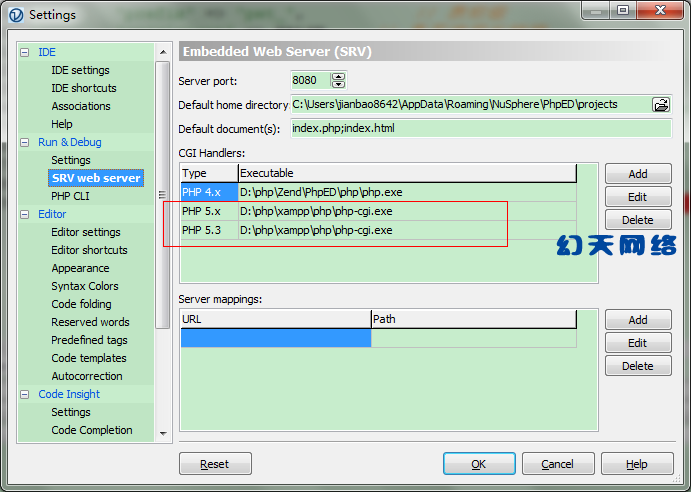The image size is (691, 492).
Task: Click the PhpED app icon in title bar
Action: click(x=16, y=15)
